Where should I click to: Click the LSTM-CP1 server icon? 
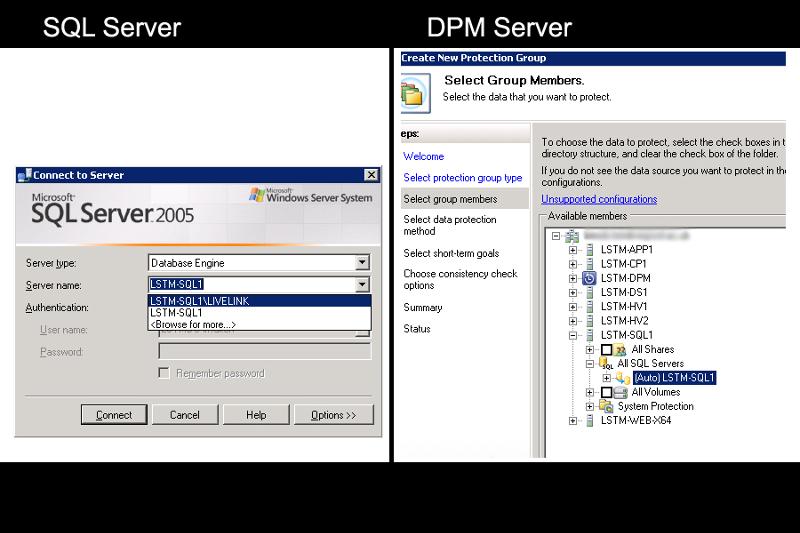[590, 264]
